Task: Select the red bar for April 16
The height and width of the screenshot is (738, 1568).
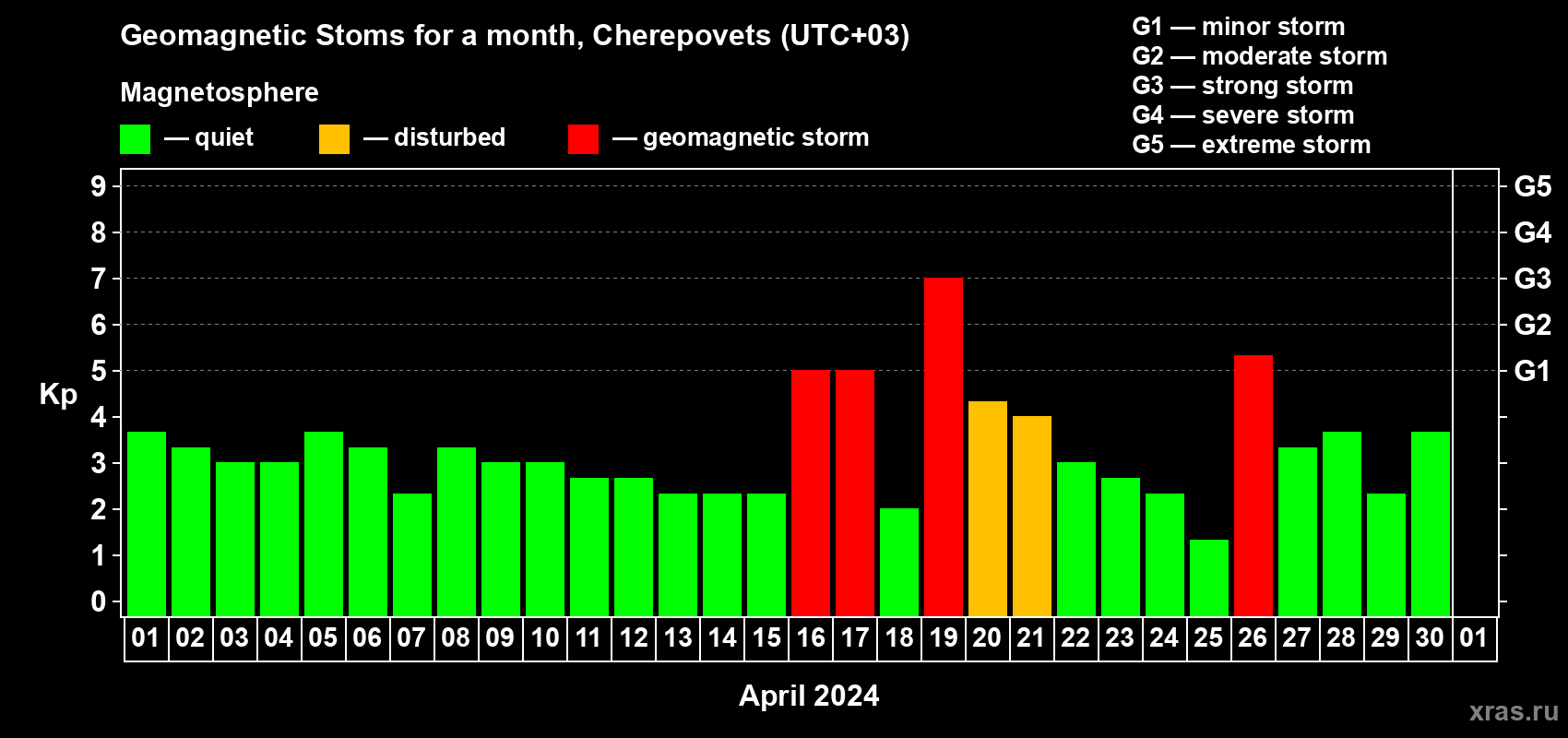Action: [811, 493]
